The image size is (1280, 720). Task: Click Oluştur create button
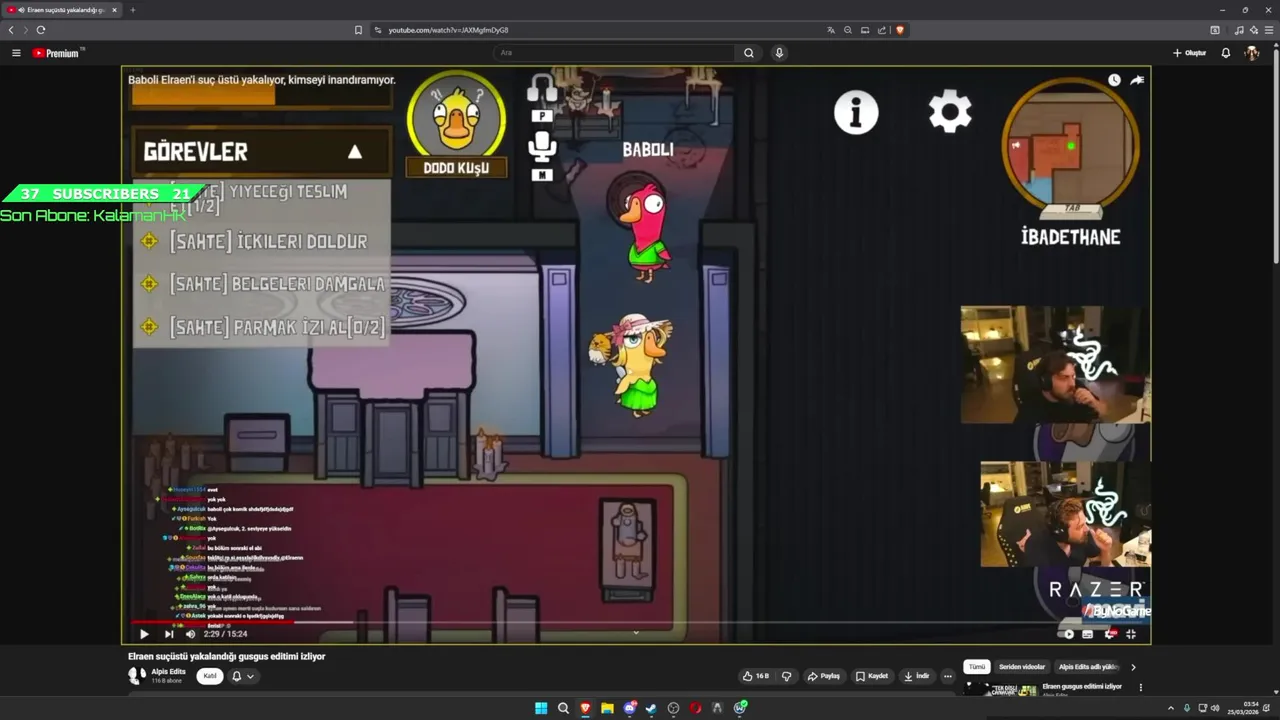1190,53
